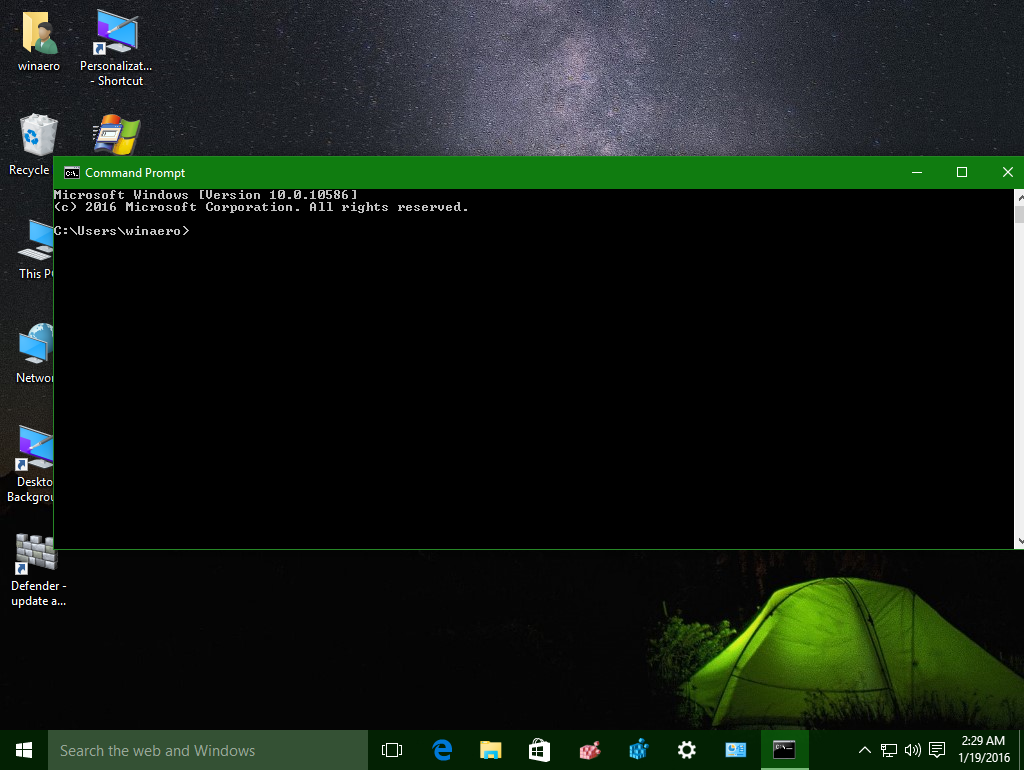This screenshot has height=770, width=1024.
Task: Open the volume control speaker icon
Action: pos(912,750)
